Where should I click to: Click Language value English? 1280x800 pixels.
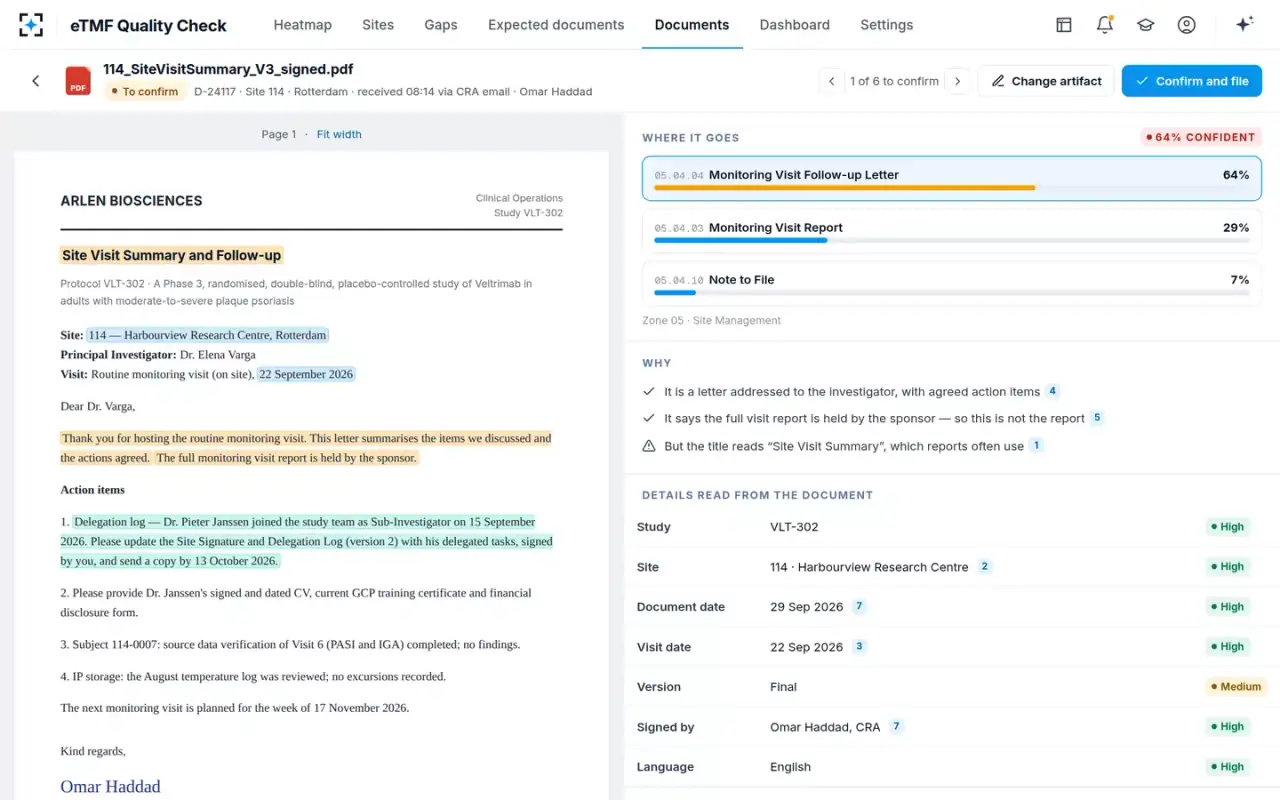pos(790,766)
